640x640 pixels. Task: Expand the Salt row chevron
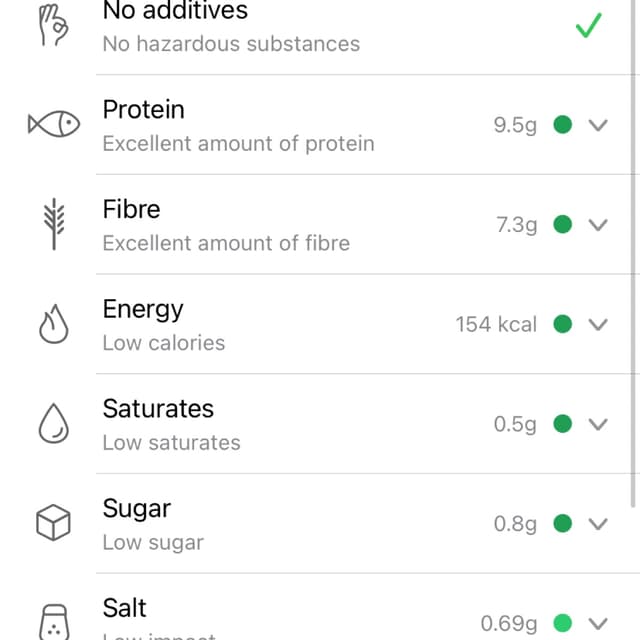598,623
